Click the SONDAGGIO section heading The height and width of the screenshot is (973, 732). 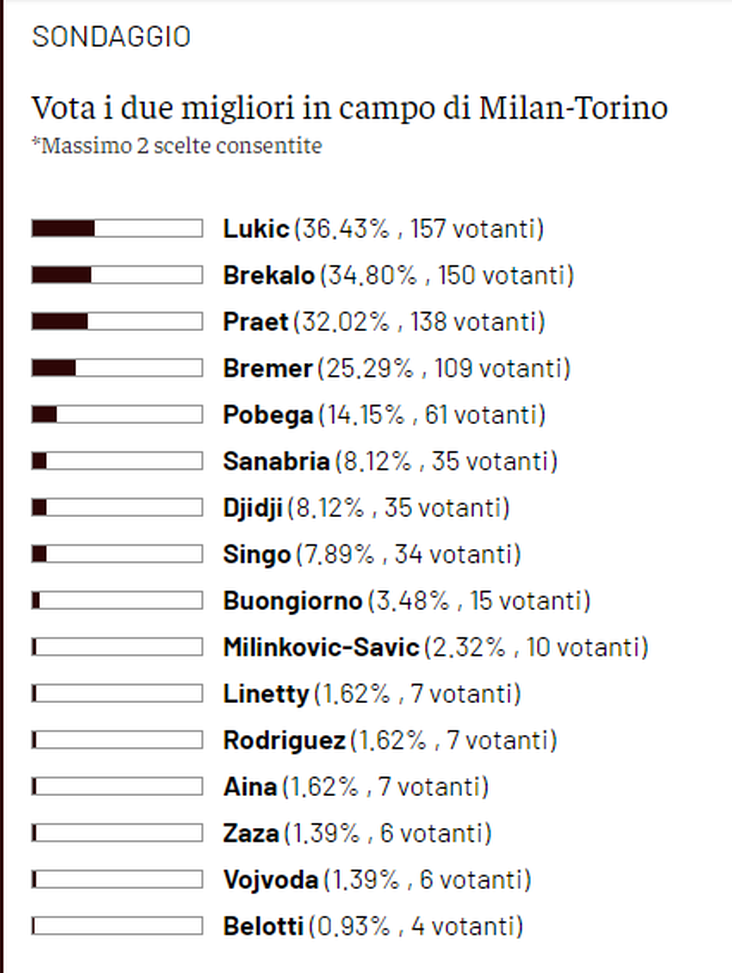pyautogui.click(x=110, y=37)
